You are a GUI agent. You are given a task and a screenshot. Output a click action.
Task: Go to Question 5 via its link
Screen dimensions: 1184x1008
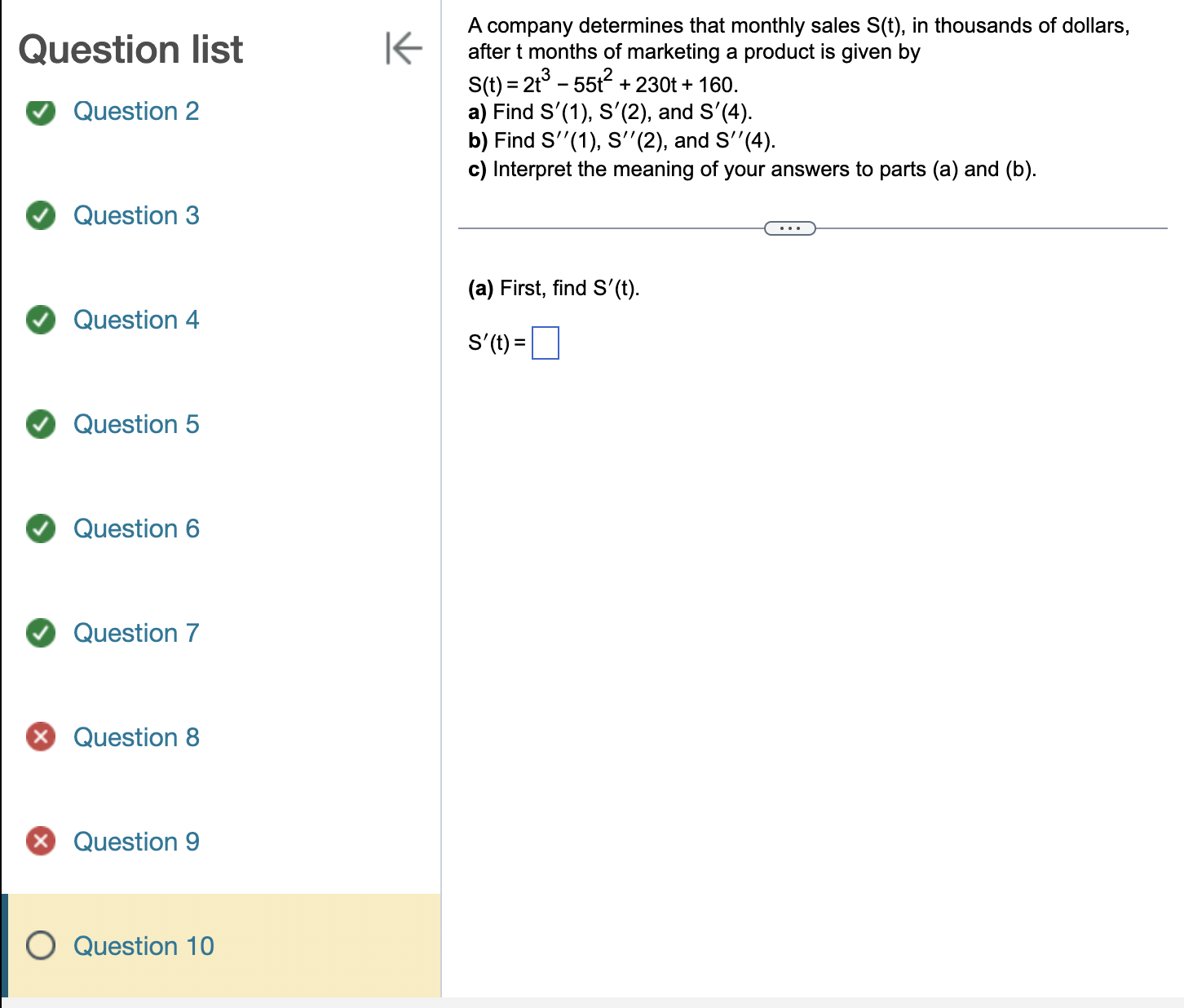pos(136,424)
